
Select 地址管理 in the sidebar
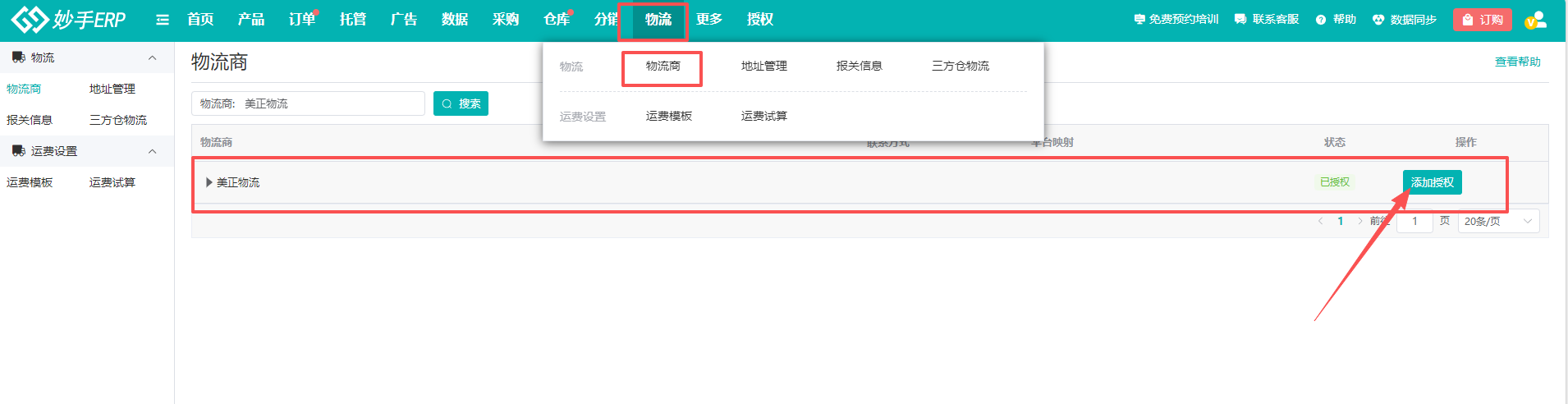[112, 89]
